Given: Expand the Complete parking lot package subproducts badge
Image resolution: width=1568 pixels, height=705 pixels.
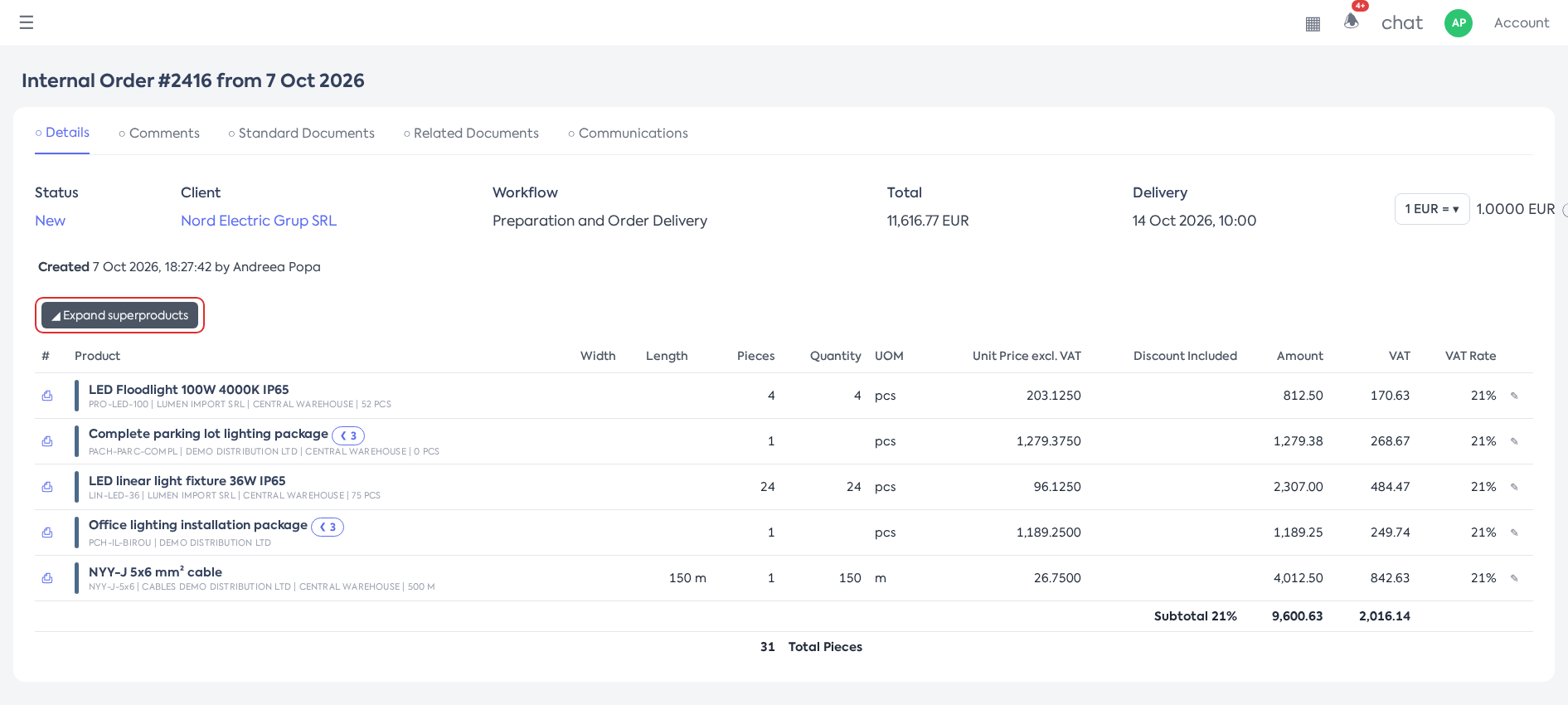Looking at the screenshot, I should pyautogui.click(x=348, y=435).
